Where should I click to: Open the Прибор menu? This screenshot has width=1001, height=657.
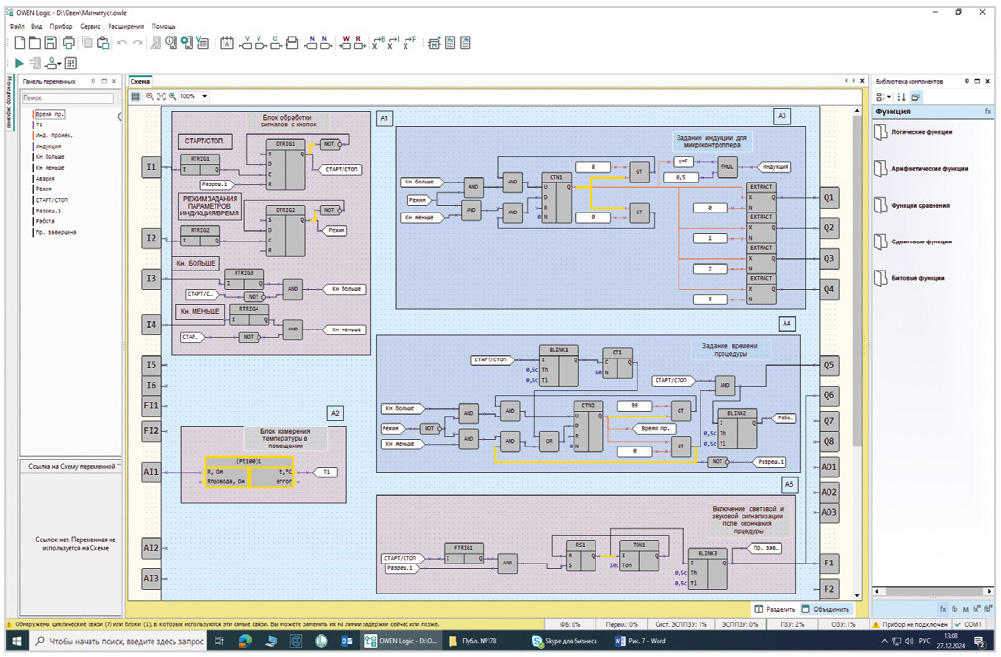pos(61,27)
